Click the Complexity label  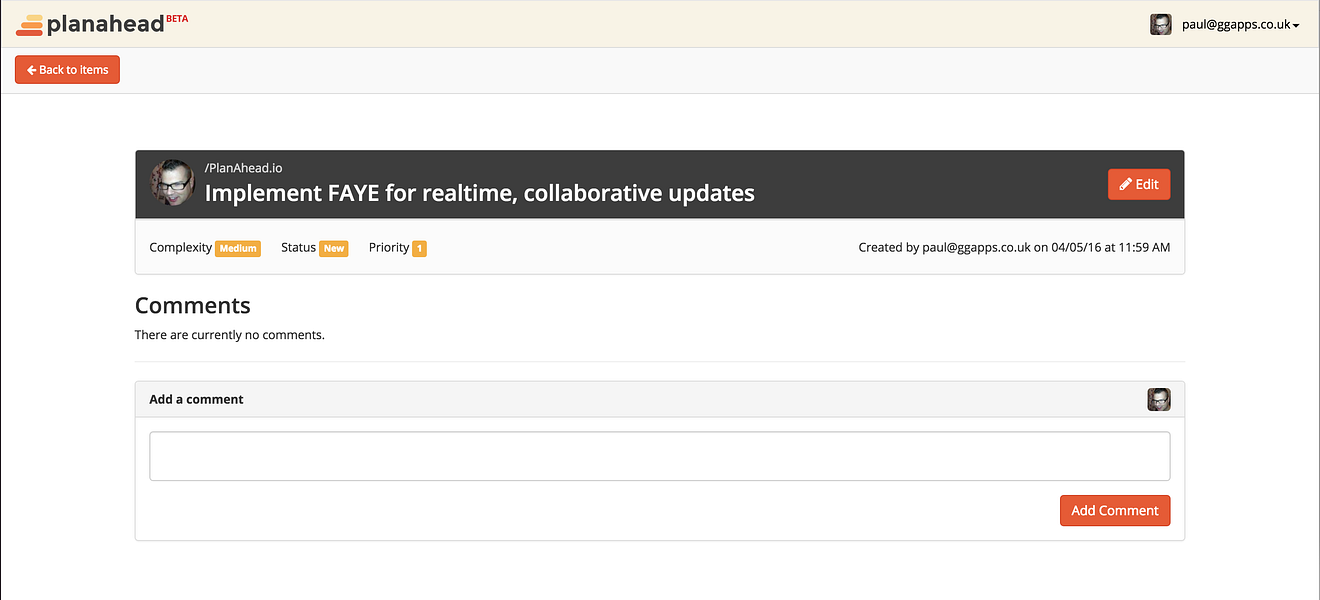[x=181, y=247]
